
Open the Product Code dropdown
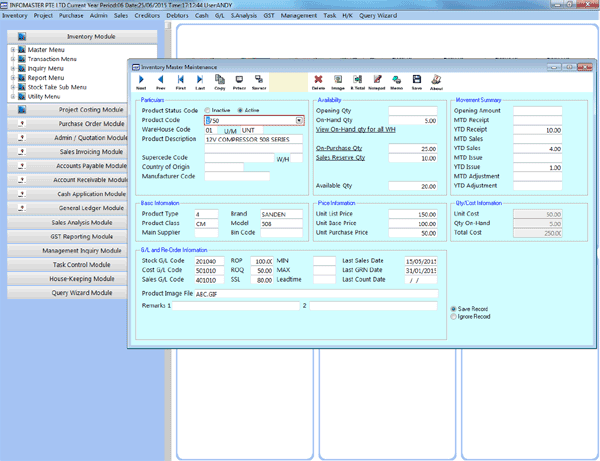pyautogui.click(x=299, y=120)
